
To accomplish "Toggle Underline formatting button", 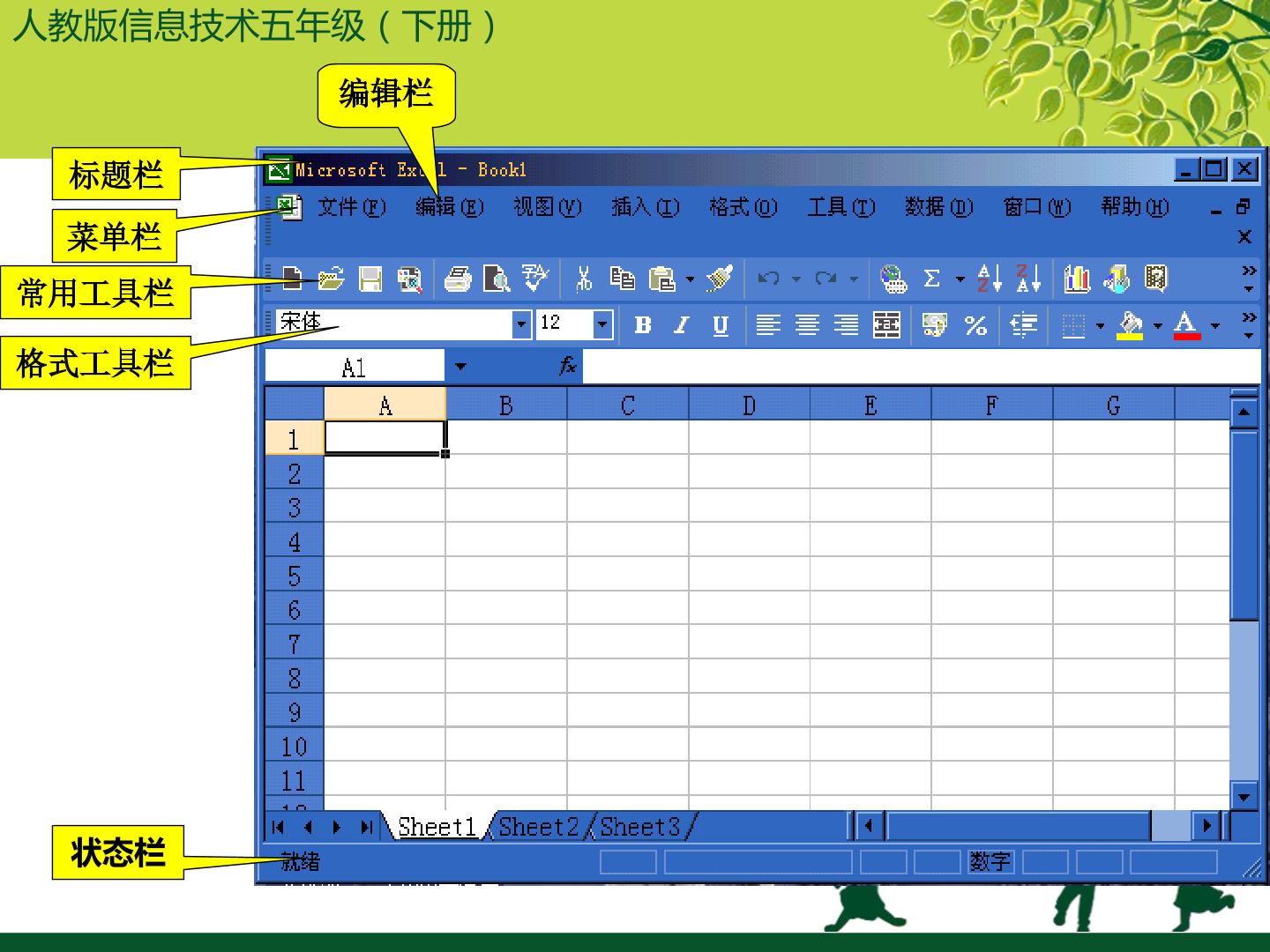I will [721, 324].
